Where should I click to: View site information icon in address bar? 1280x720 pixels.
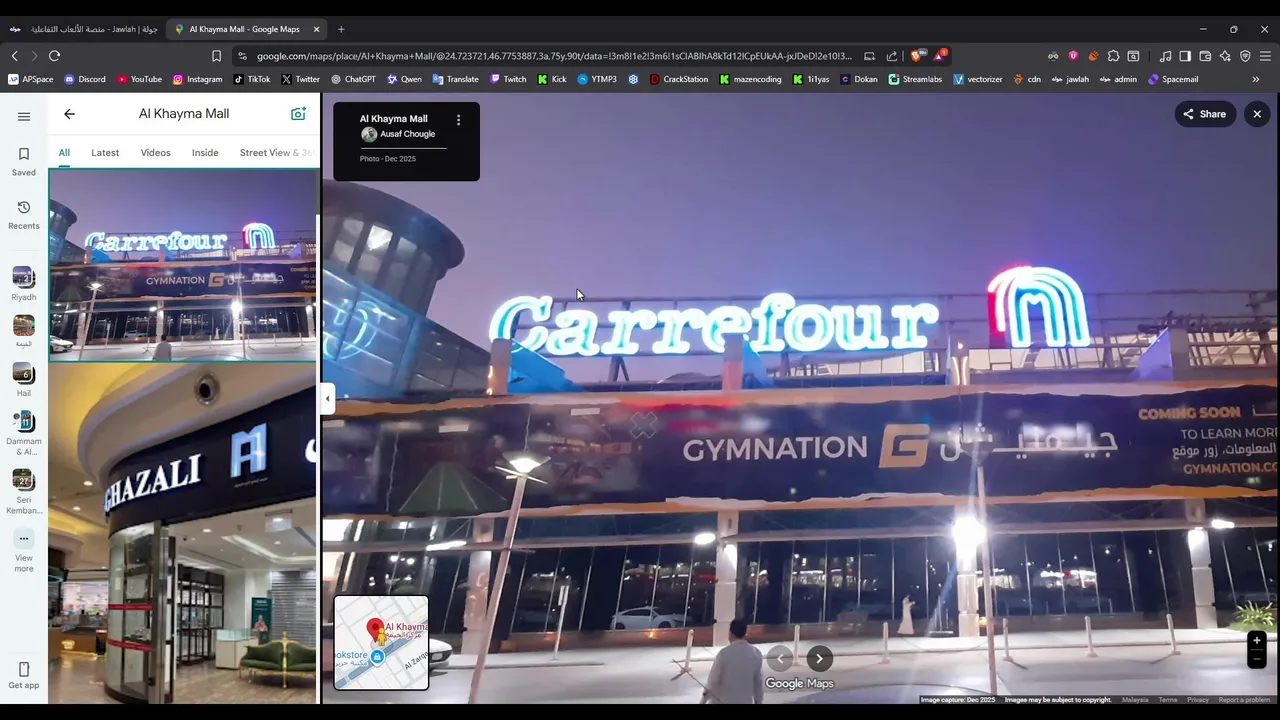[x=242, y=56]
